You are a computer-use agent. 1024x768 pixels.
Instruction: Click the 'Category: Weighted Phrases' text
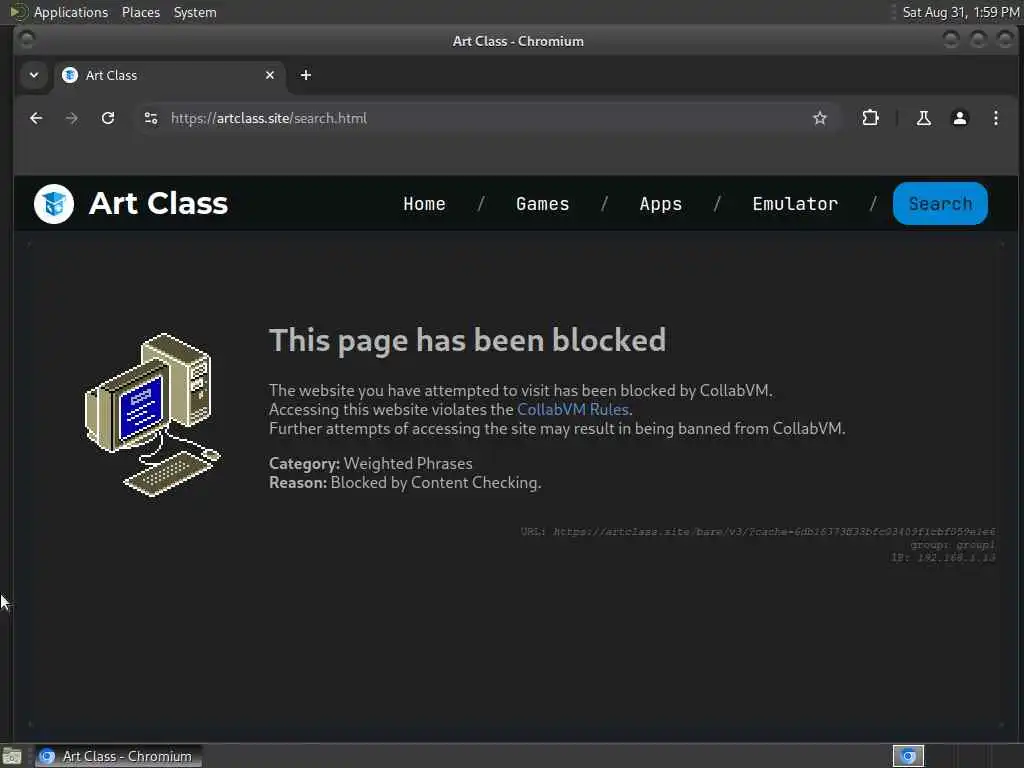tap(371, 464)
